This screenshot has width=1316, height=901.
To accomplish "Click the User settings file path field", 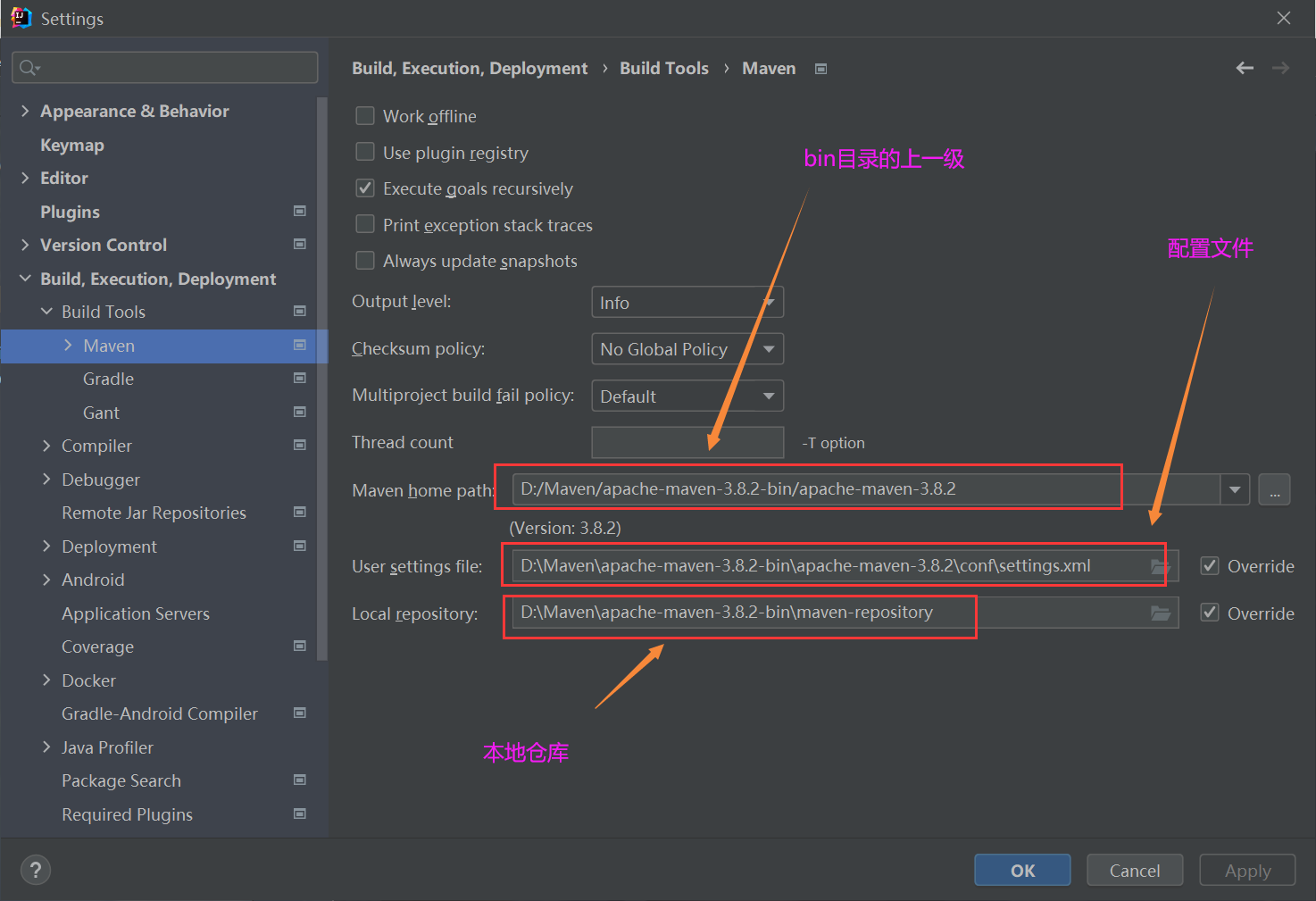I will click(x=845, y=566).
